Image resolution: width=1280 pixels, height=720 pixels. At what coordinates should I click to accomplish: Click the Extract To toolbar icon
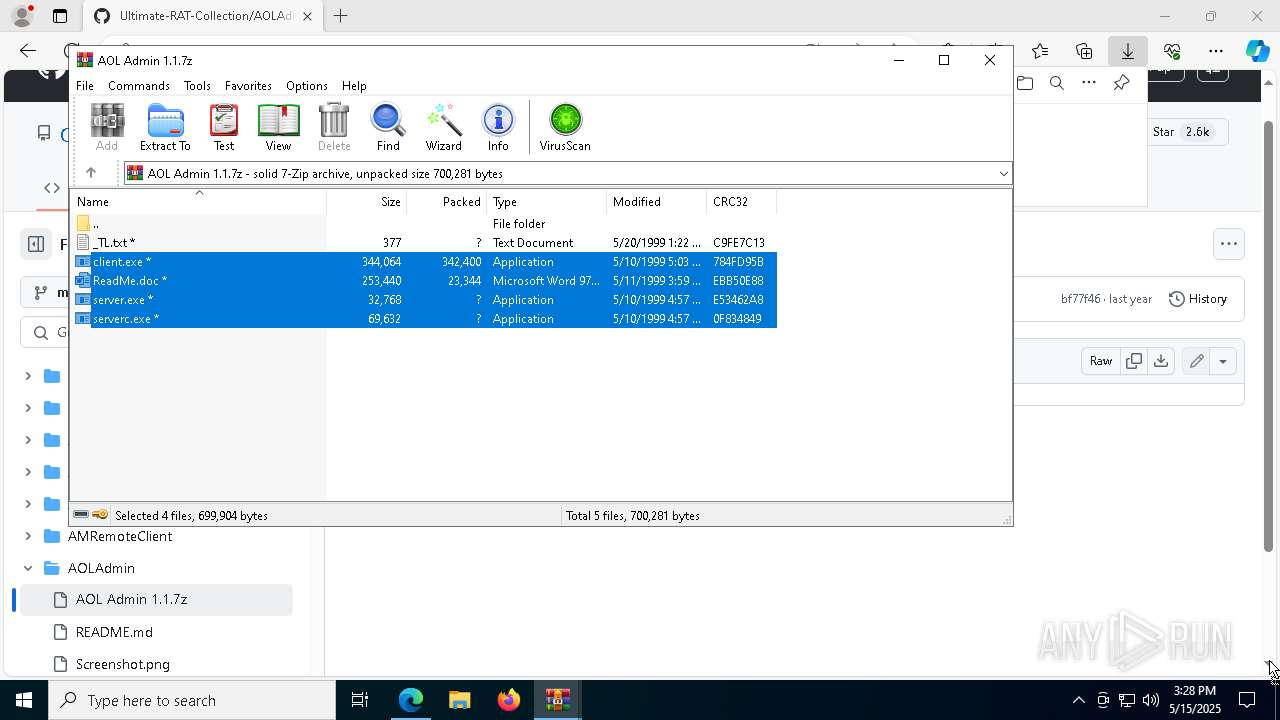(165, 127)
